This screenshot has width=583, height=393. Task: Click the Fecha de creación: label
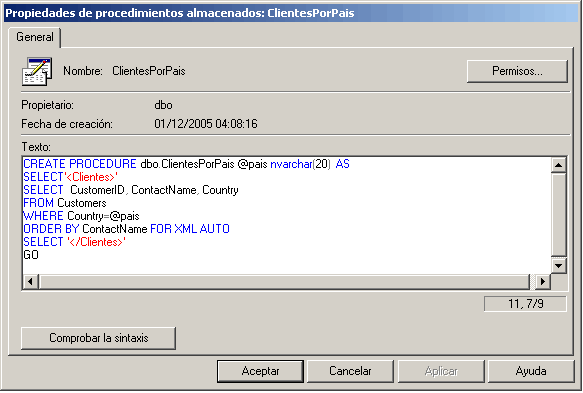pyautogui.click(x=67, y=124)
